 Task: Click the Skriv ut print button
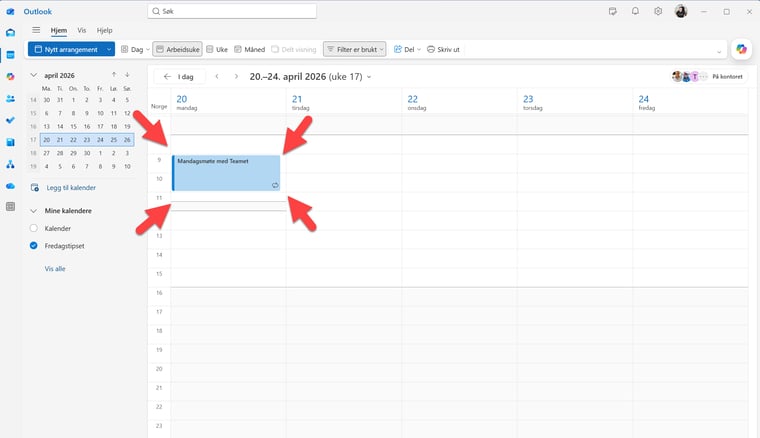(443, 49)
